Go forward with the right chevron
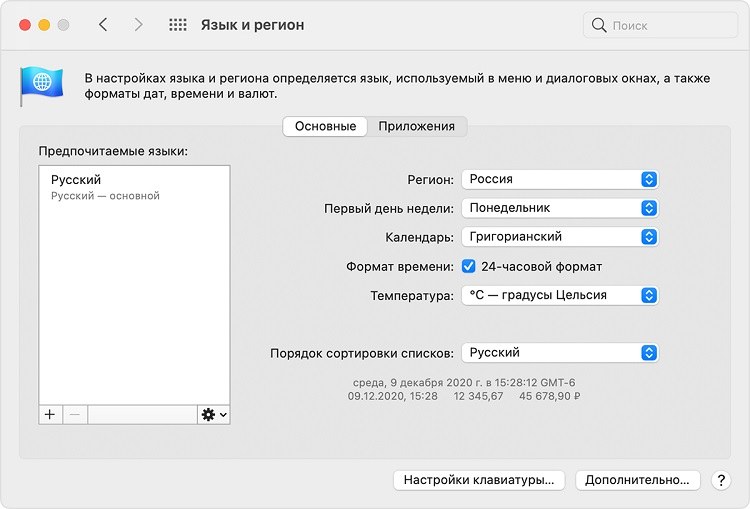Image resolution: width=750 pixels, height=509 pixels. point(138,24)
